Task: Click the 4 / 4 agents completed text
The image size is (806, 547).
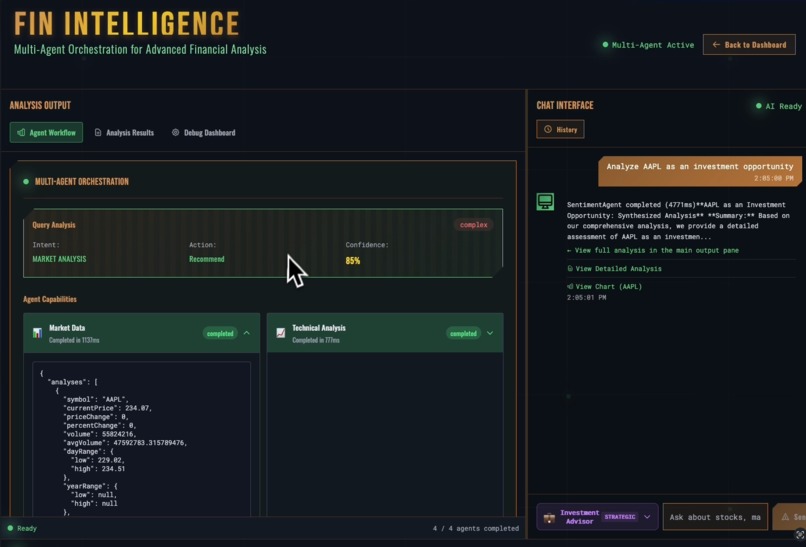Action: pyautogui.click(x=475, y=528)
